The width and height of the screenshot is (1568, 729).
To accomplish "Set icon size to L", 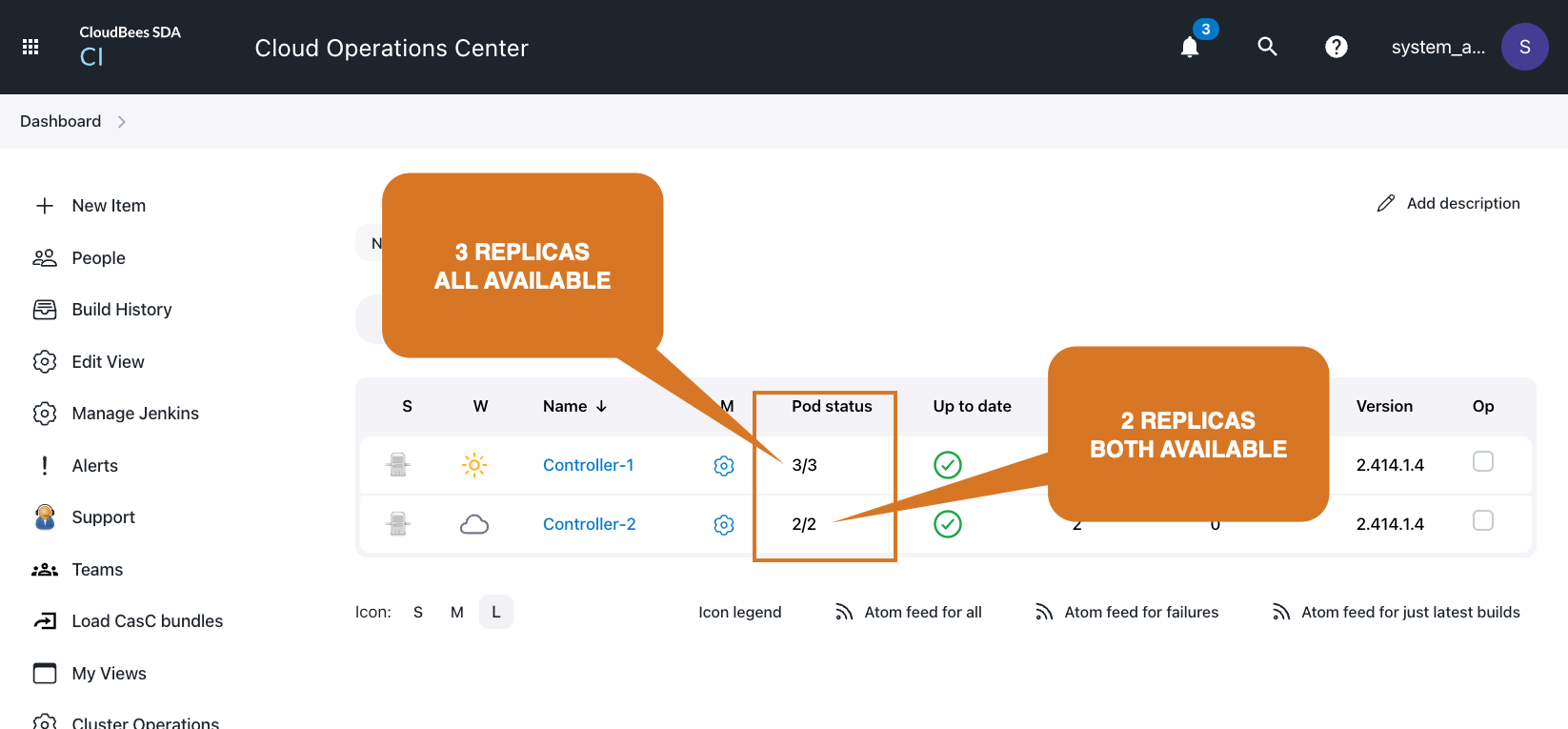I will (496, 612).
